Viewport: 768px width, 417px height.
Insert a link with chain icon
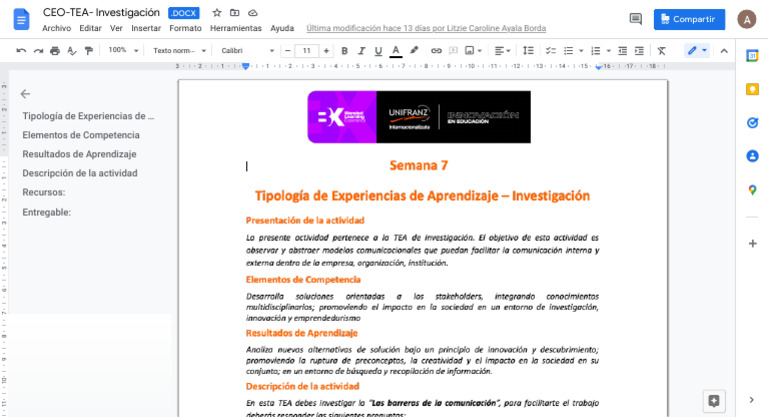(x=436, y=50)
